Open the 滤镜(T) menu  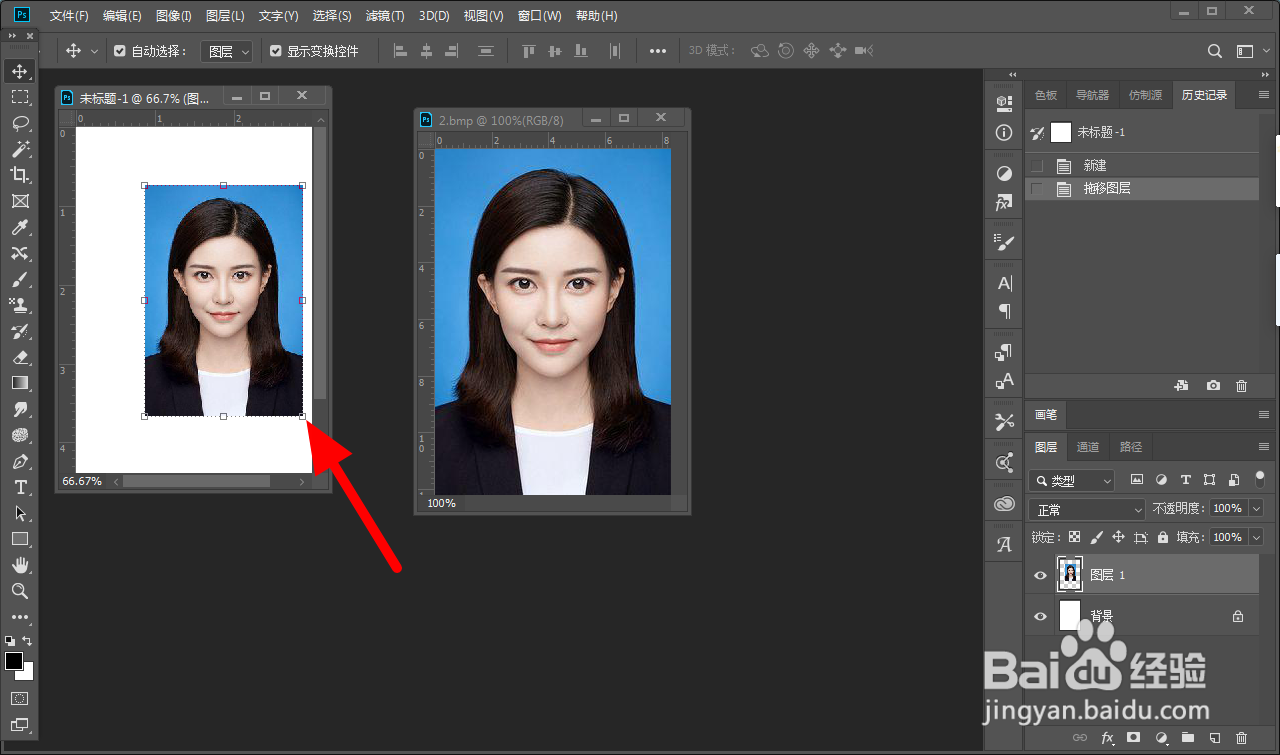tap(385, 16)
